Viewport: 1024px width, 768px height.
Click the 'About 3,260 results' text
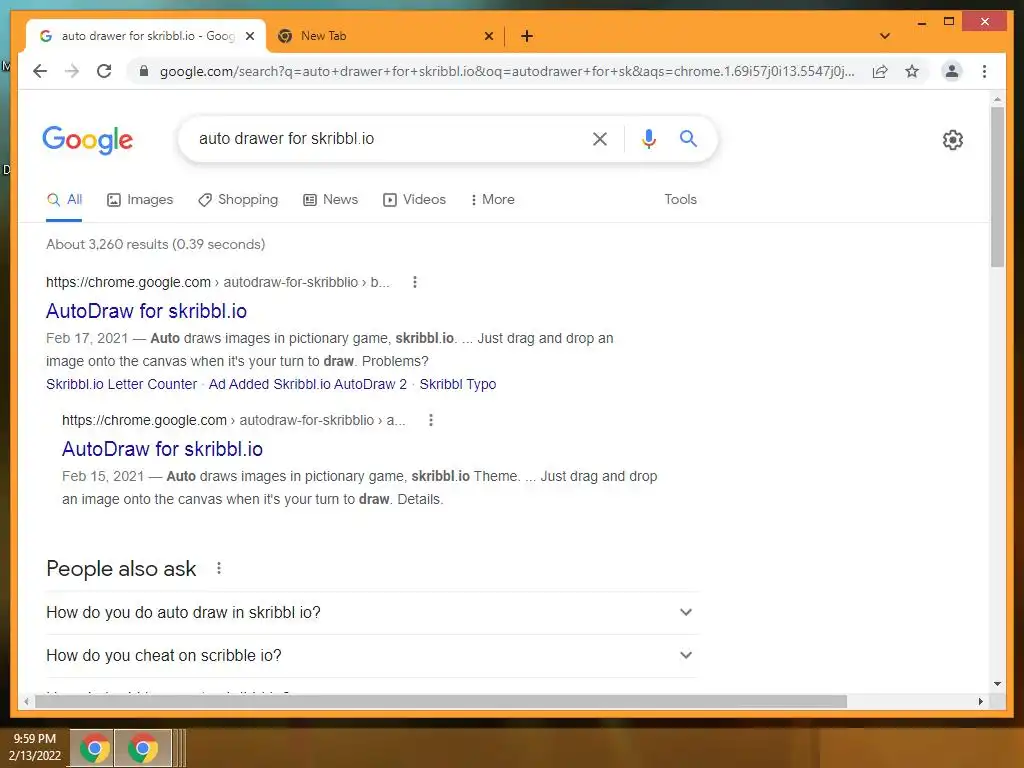click(x=155, y=244)
